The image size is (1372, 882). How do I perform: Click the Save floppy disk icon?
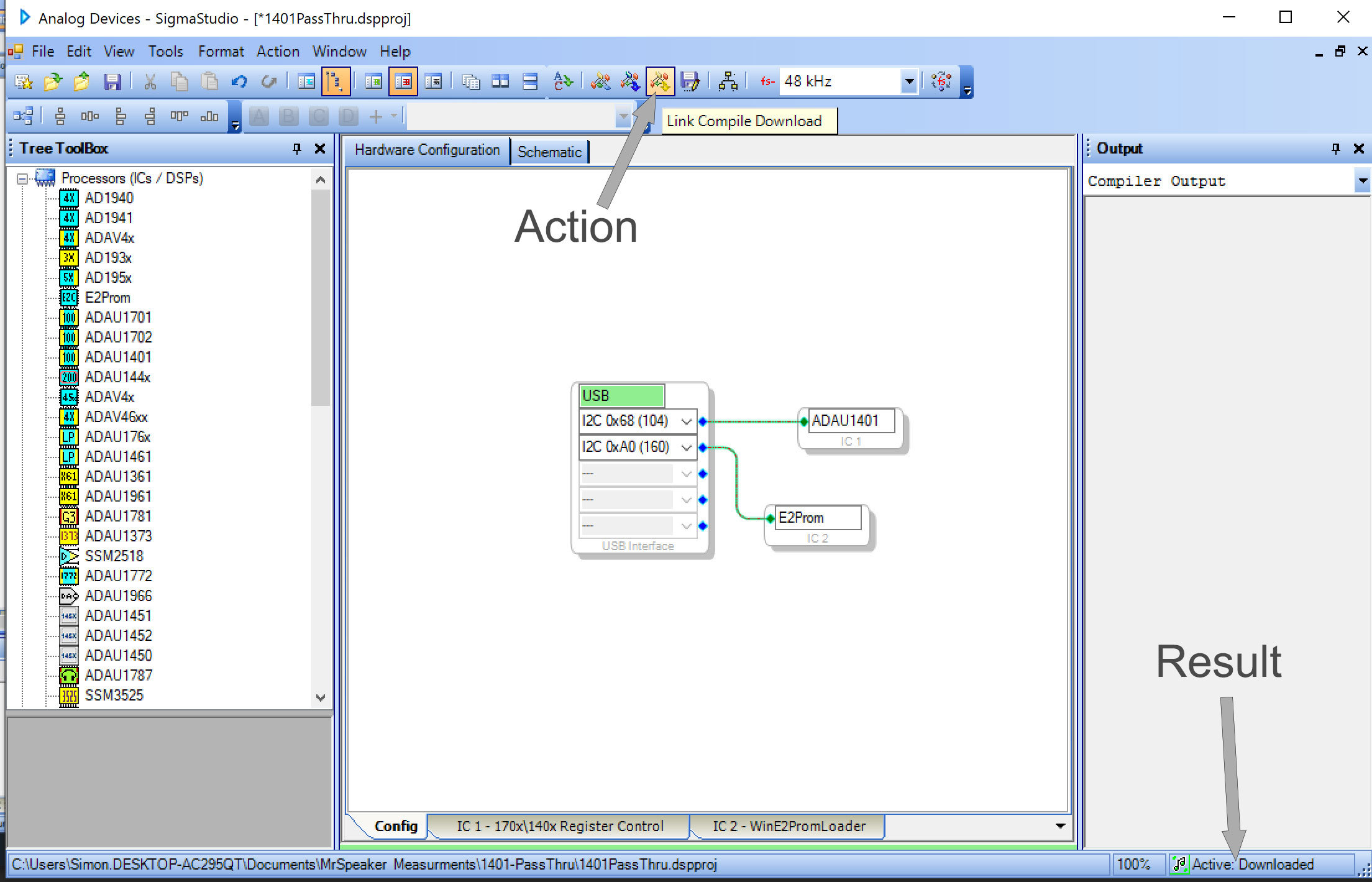[x=112, y=81]
